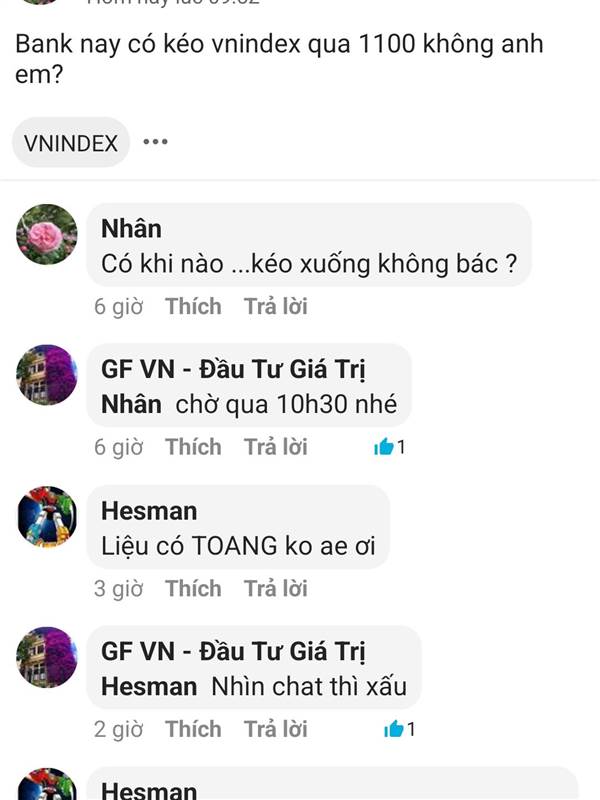Open Hesman's name on partially visible bottom comment
Viewport: 600px width, 800px height.
[149, 790]
